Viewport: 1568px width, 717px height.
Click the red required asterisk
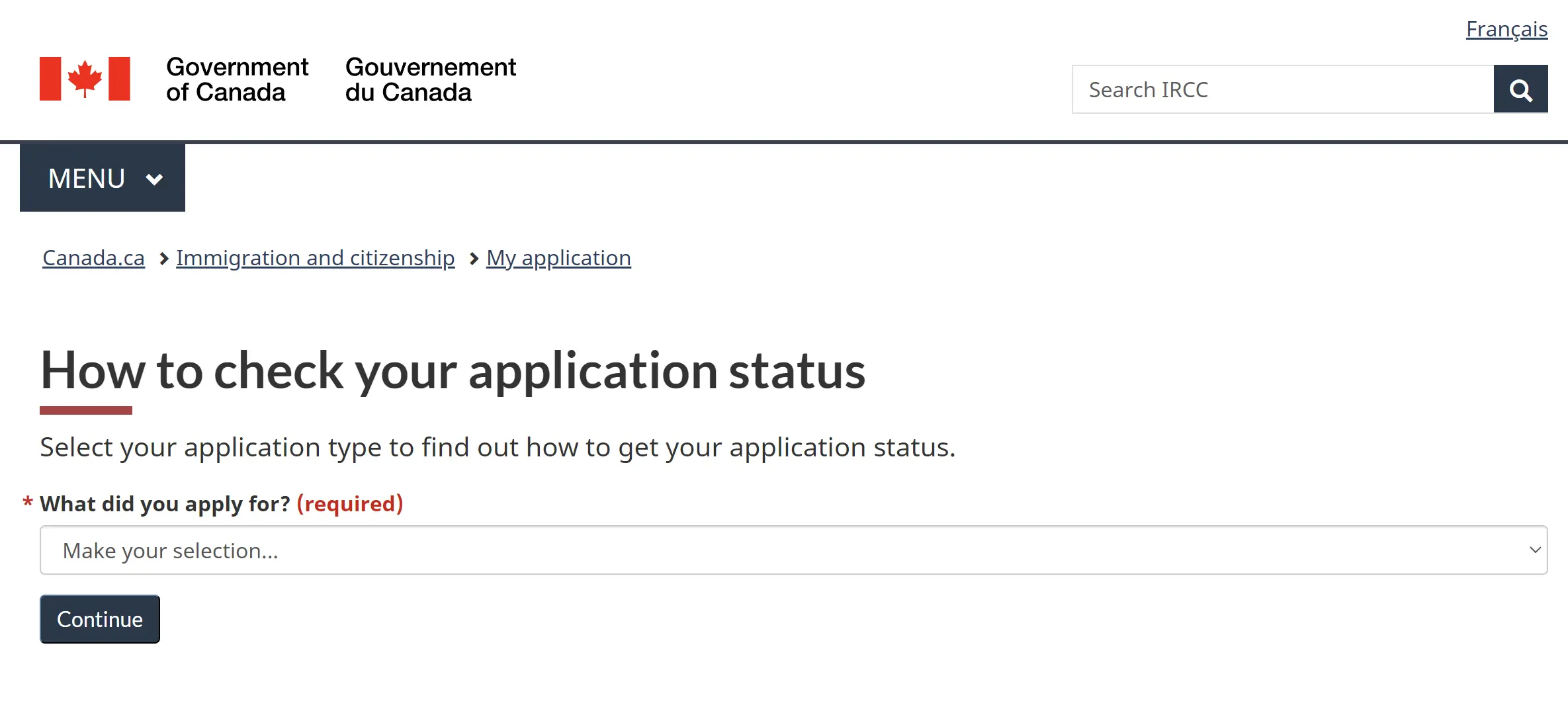coord(28,502)
